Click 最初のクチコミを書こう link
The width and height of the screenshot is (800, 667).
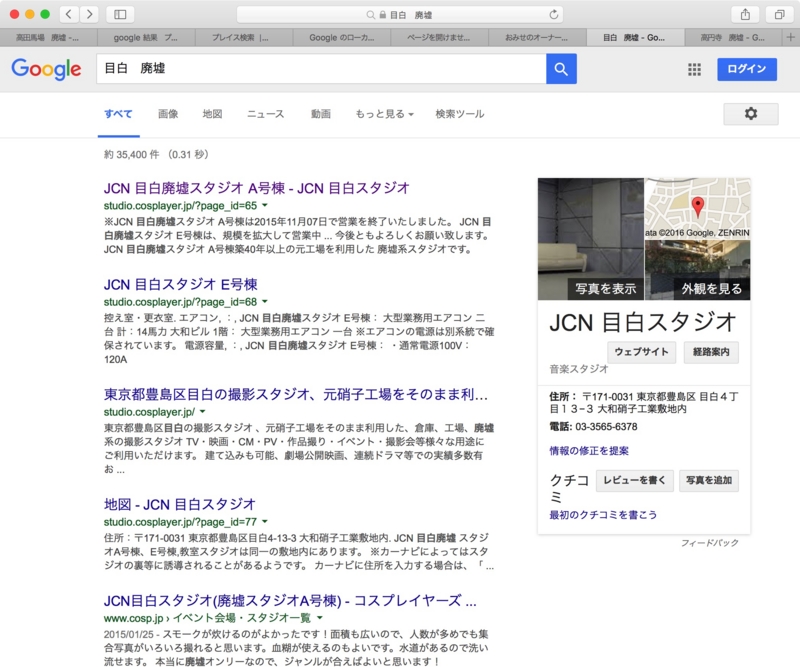coord(603,515)
